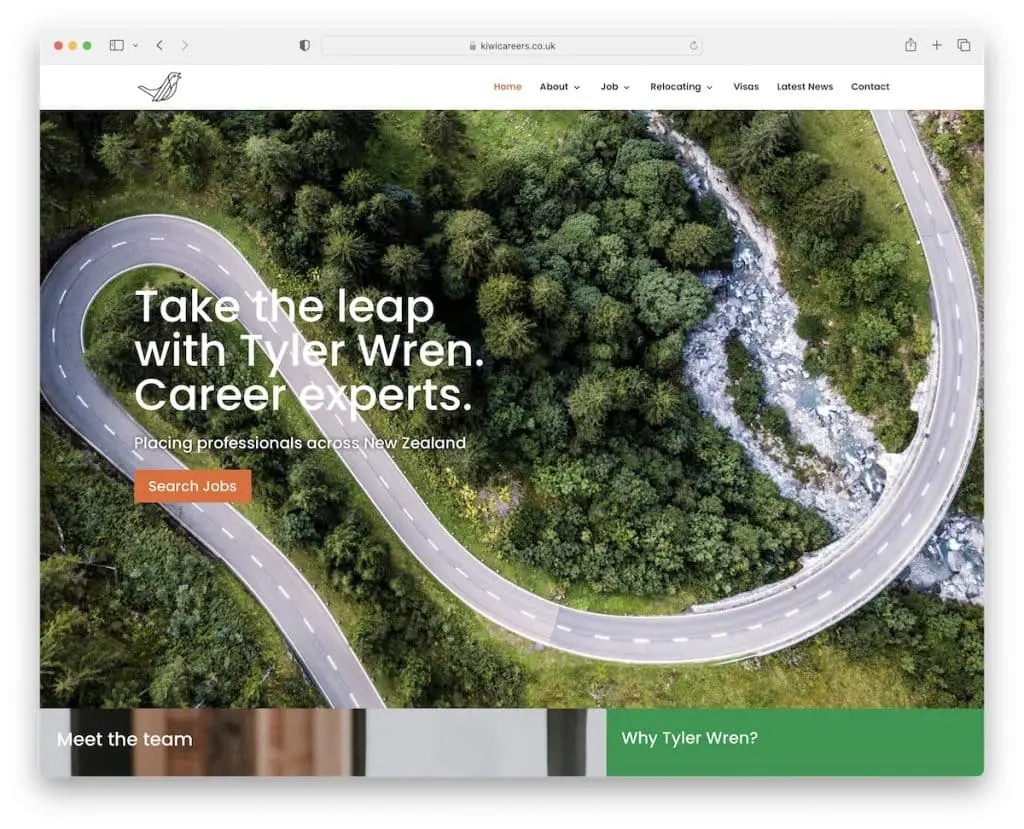Screen dimensions: 1024x829
Task: Open a new tab with the plus icon
Action: (x=937, y=45)
